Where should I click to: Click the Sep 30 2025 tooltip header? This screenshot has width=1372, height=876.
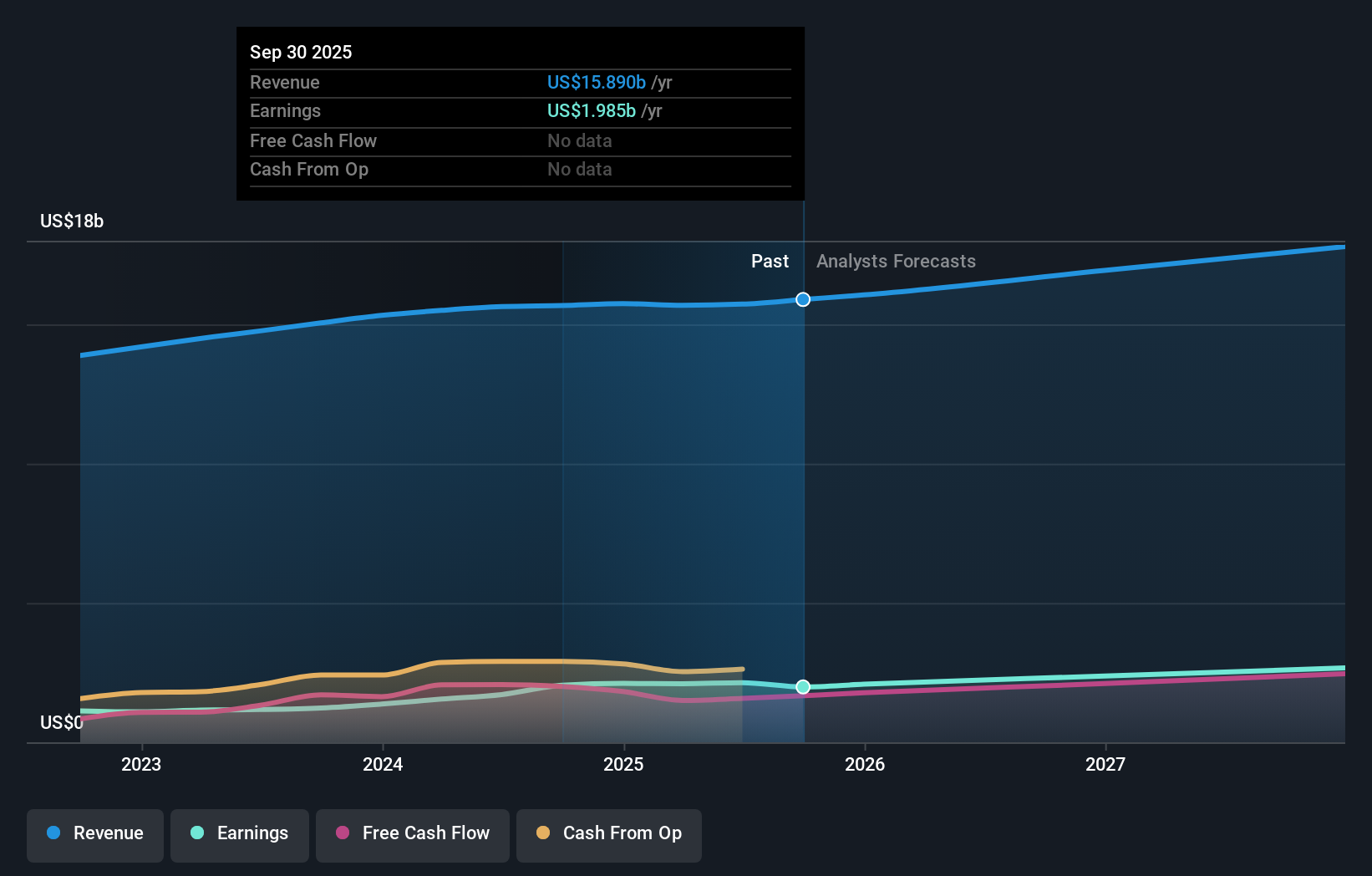301,52
